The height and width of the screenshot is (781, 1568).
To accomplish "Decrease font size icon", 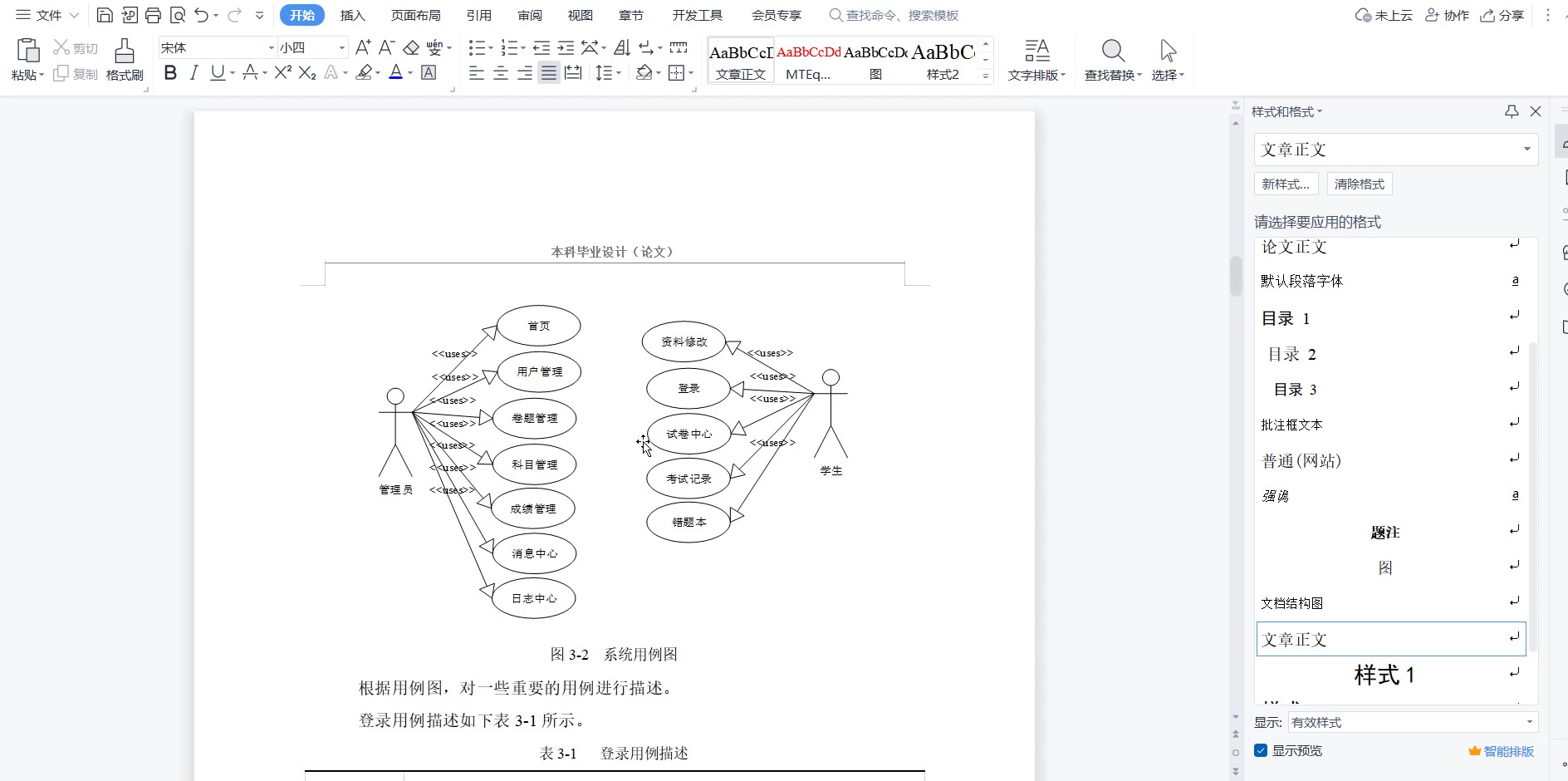I will pyautogui.click(x=386, y=47).
